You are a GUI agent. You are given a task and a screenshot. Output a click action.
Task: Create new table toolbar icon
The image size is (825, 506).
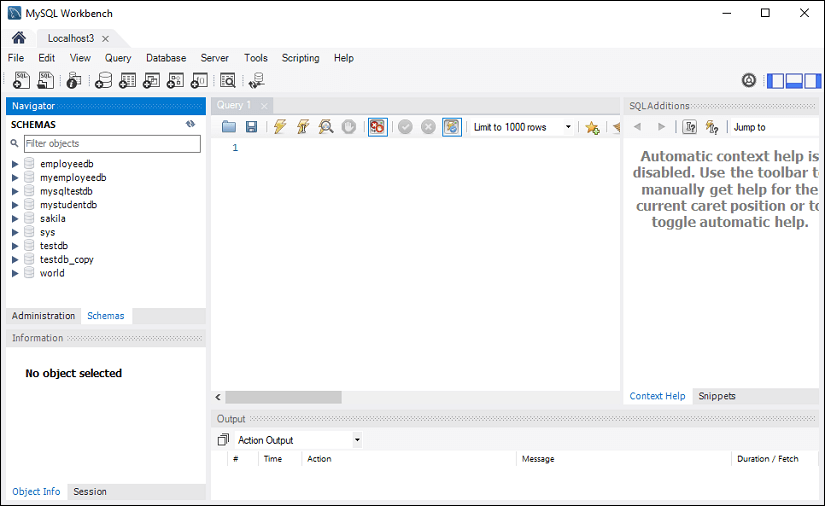[x=127, y=80]
